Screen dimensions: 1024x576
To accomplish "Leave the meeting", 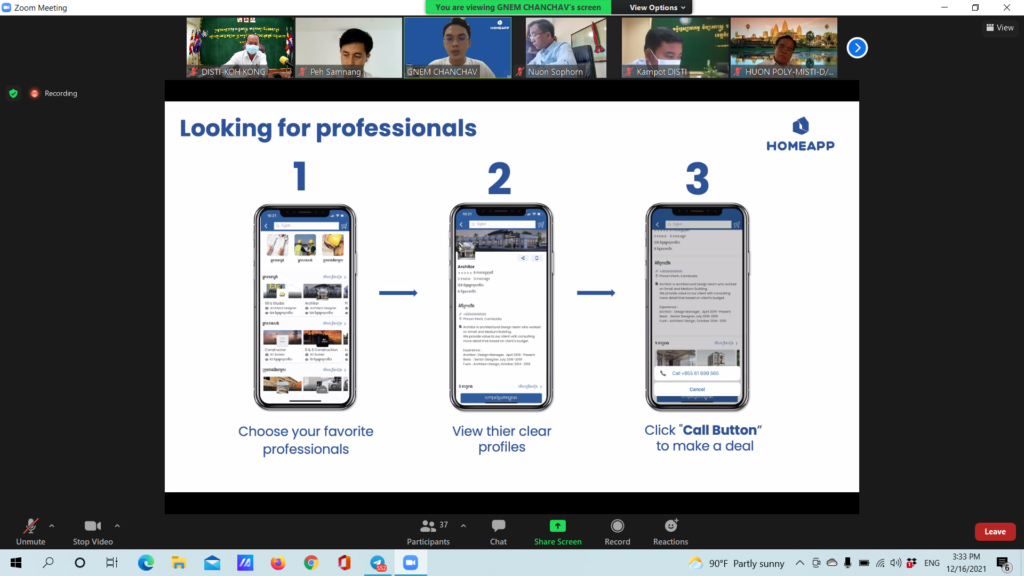I will [994, 532].
